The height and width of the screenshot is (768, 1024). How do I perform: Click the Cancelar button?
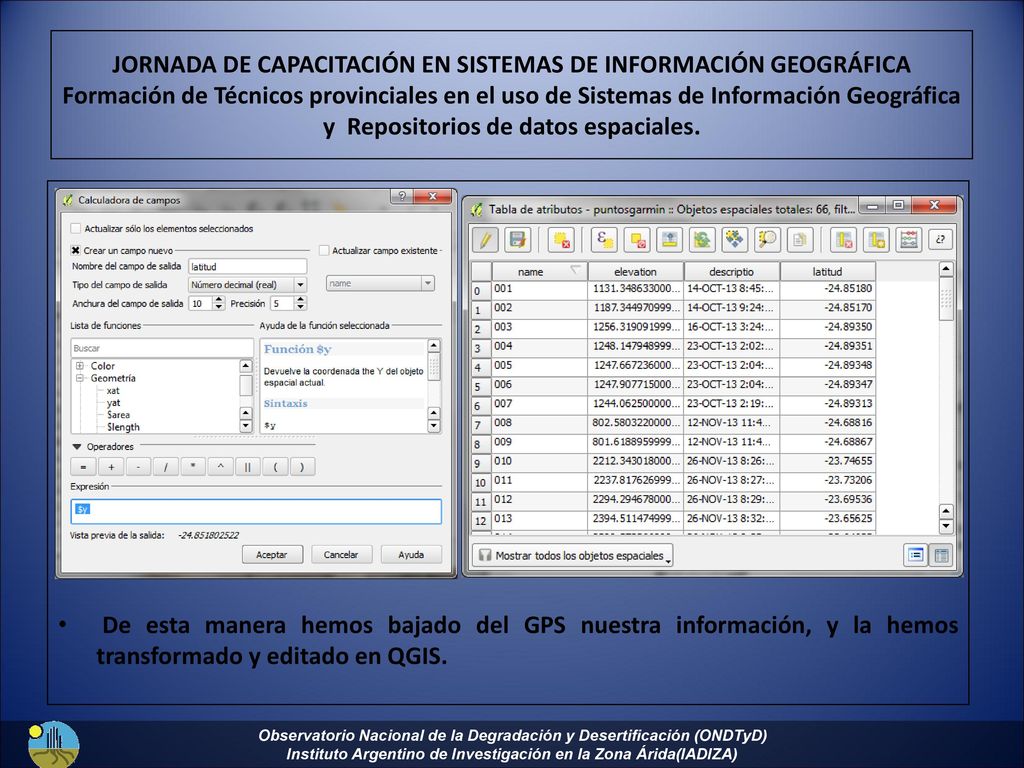(x=341, y=554)
